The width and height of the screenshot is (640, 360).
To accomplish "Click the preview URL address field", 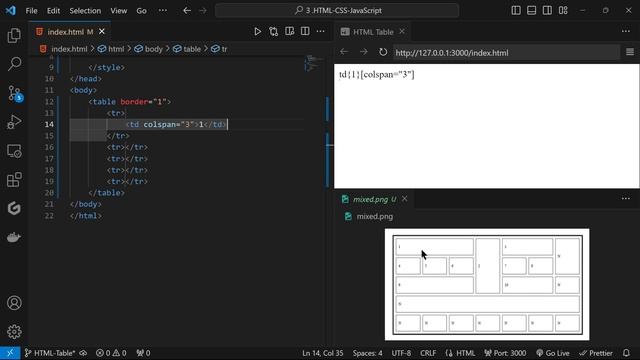I will coord(506,53).
